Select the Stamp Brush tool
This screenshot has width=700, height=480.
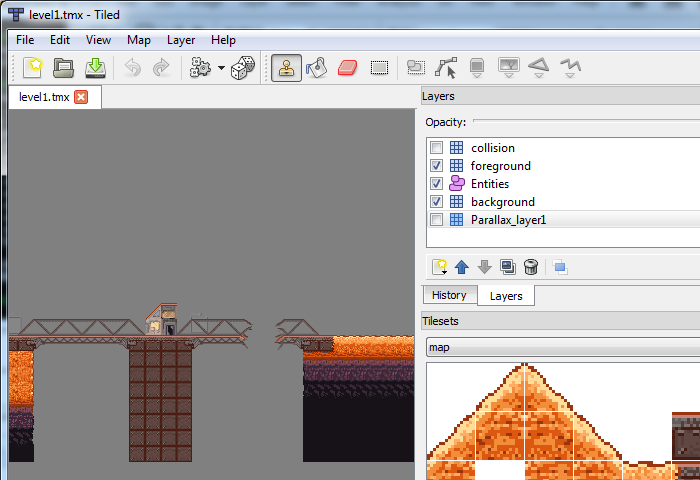click(x=286, y=68)
